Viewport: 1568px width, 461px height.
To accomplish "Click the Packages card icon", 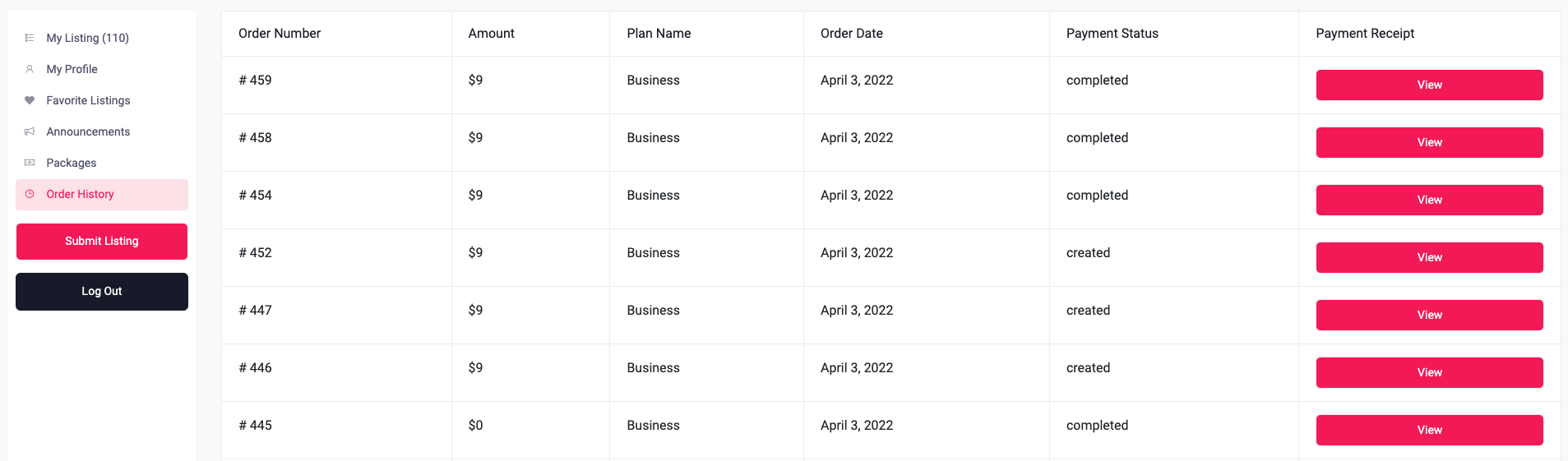I will tap(30, 163).
